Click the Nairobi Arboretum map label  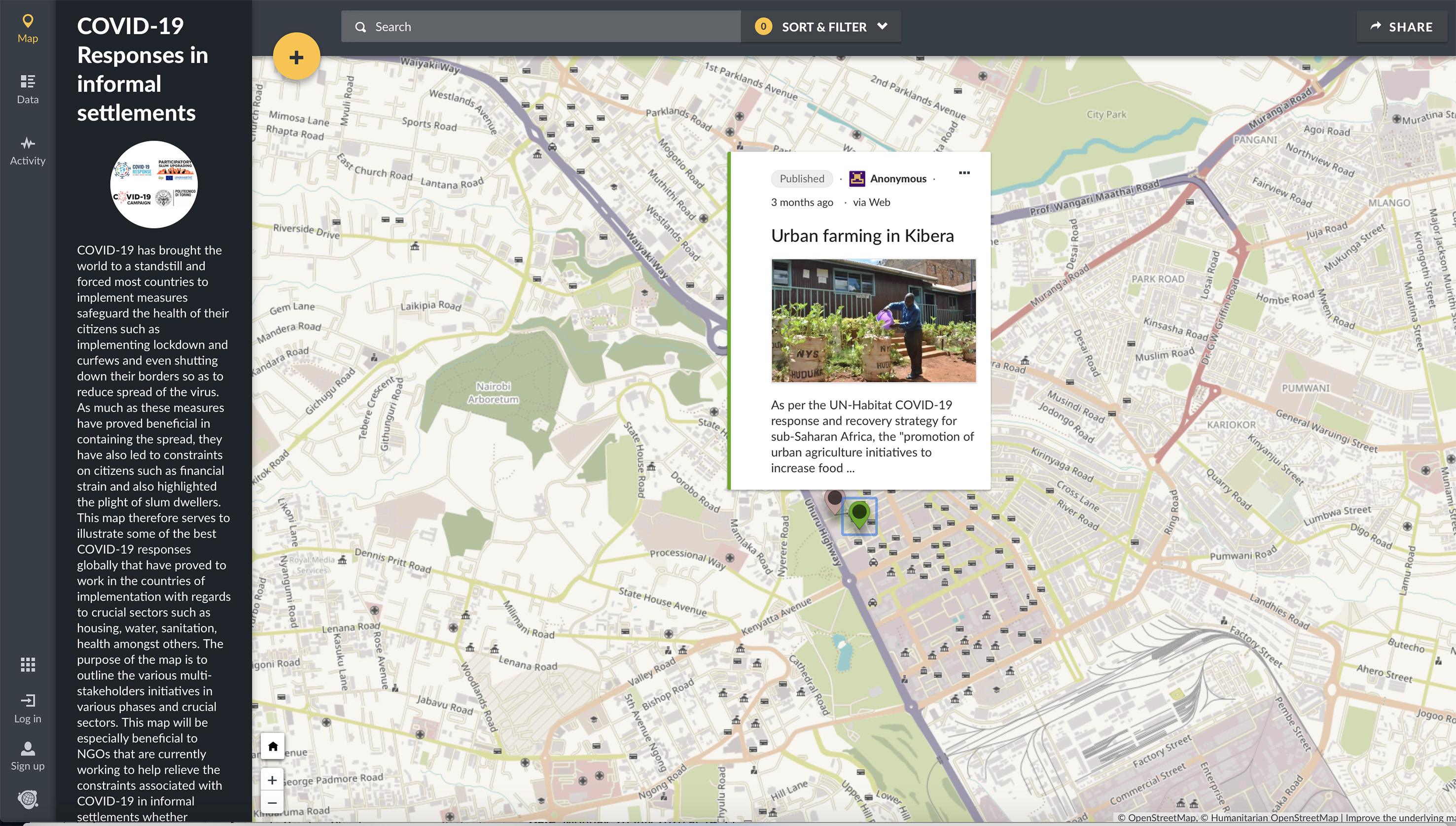click(493, 393)
